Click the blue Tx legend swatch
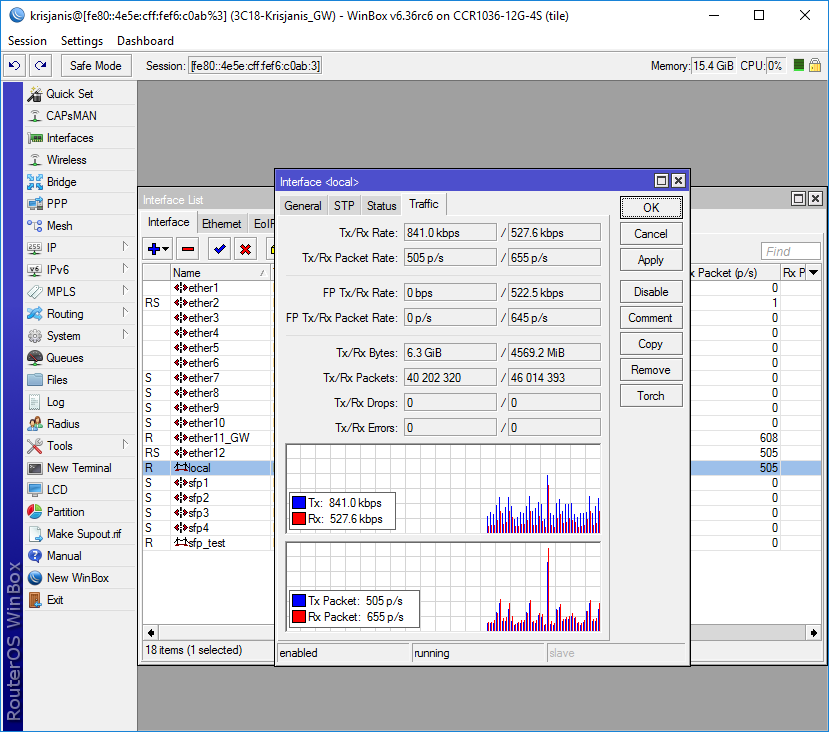 click(x=299, y=502)
